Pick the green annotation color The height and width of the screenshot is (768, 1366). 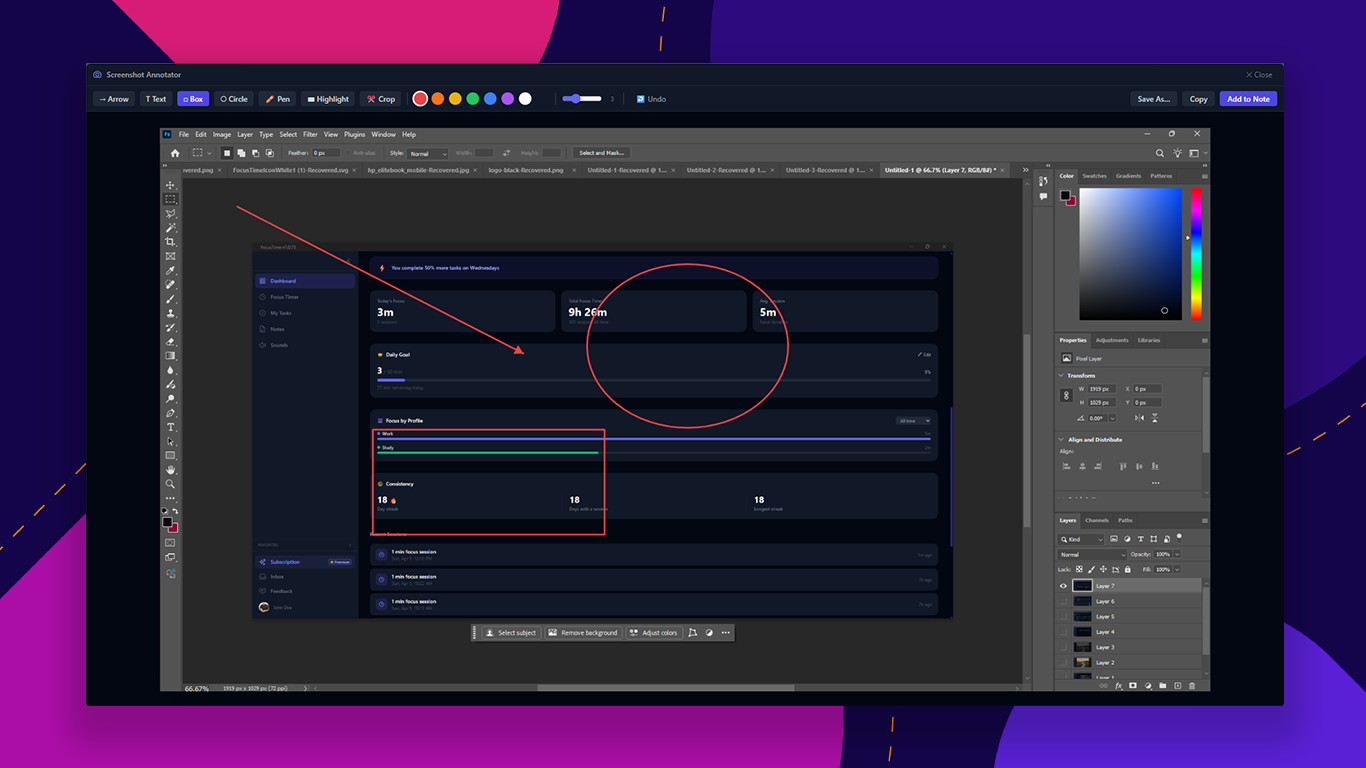473,99
